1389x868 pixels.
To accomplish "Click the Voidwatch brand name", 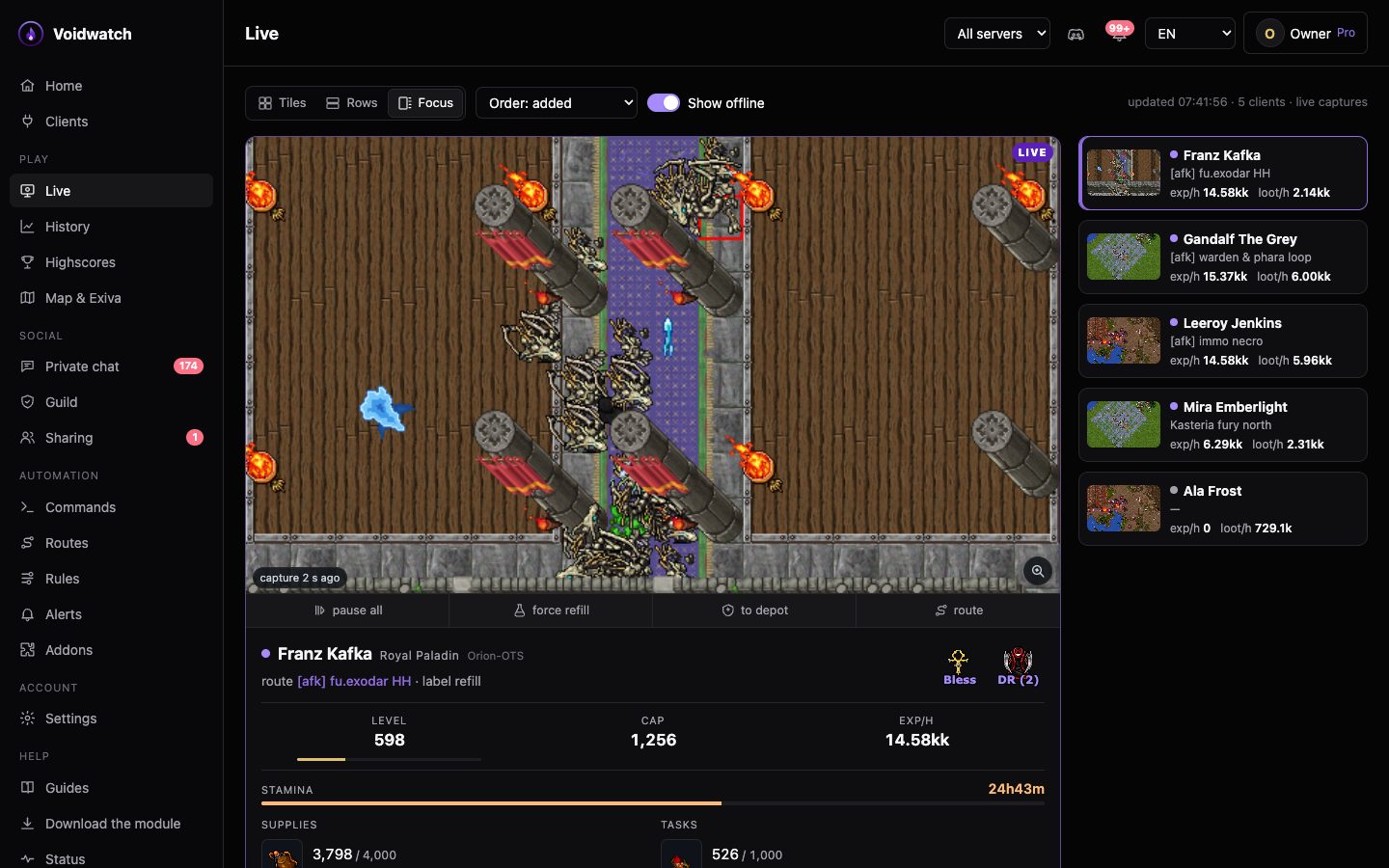I will [93, 34].
